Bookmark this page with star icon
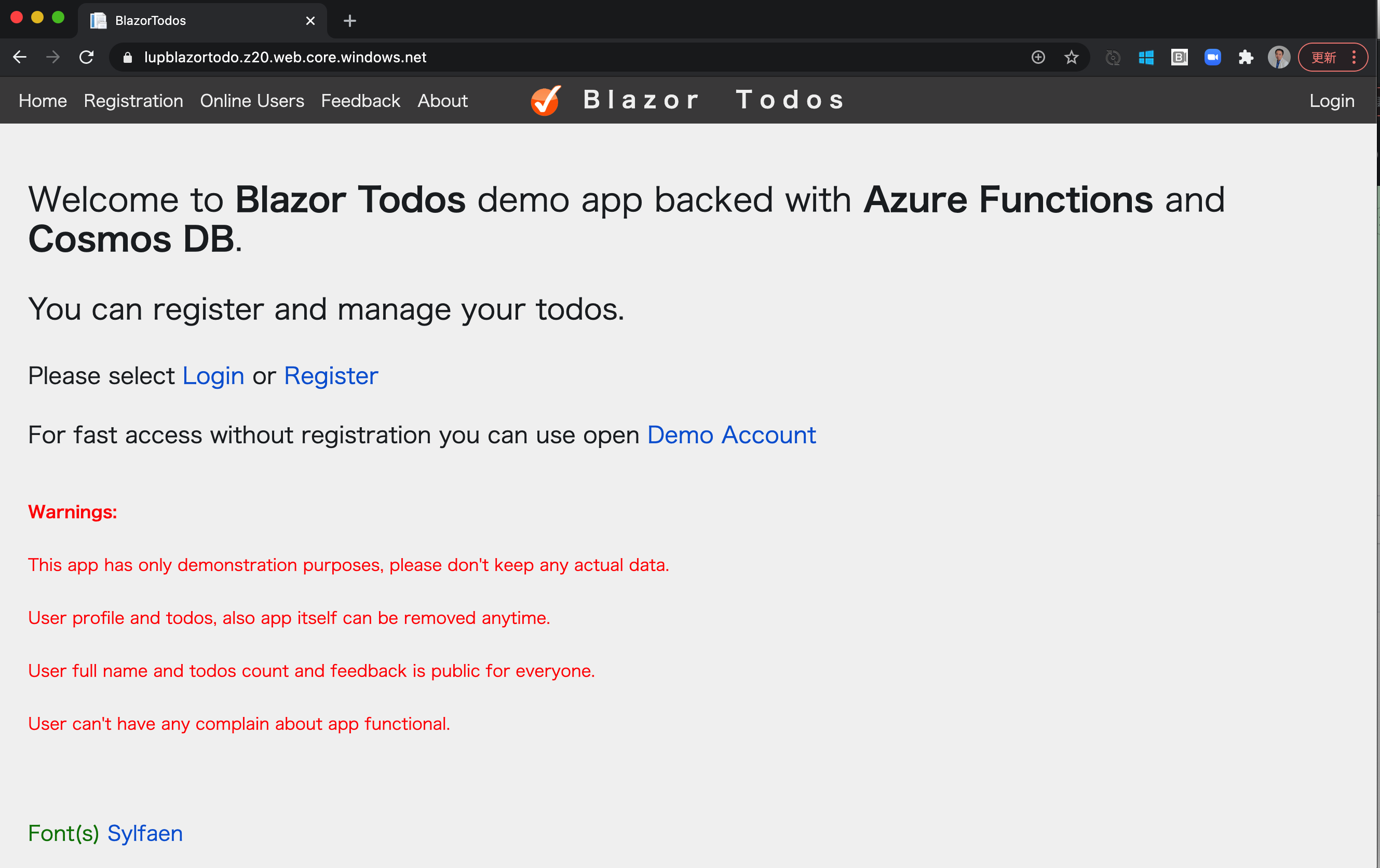The height and width of the screenshot is (868, 1380). [x=1071, y=57]
